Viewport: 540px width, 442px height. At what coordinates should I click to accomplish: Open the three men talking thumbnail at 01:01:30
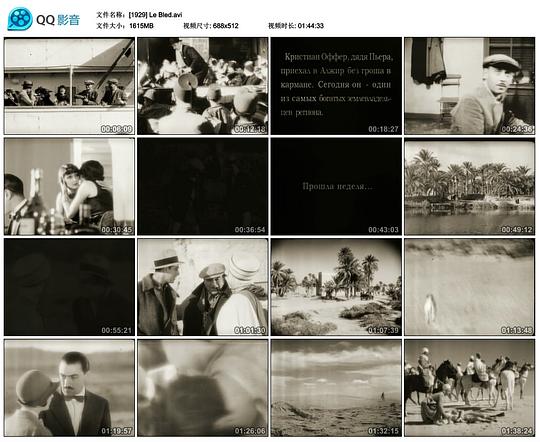[x=202, y=287]
